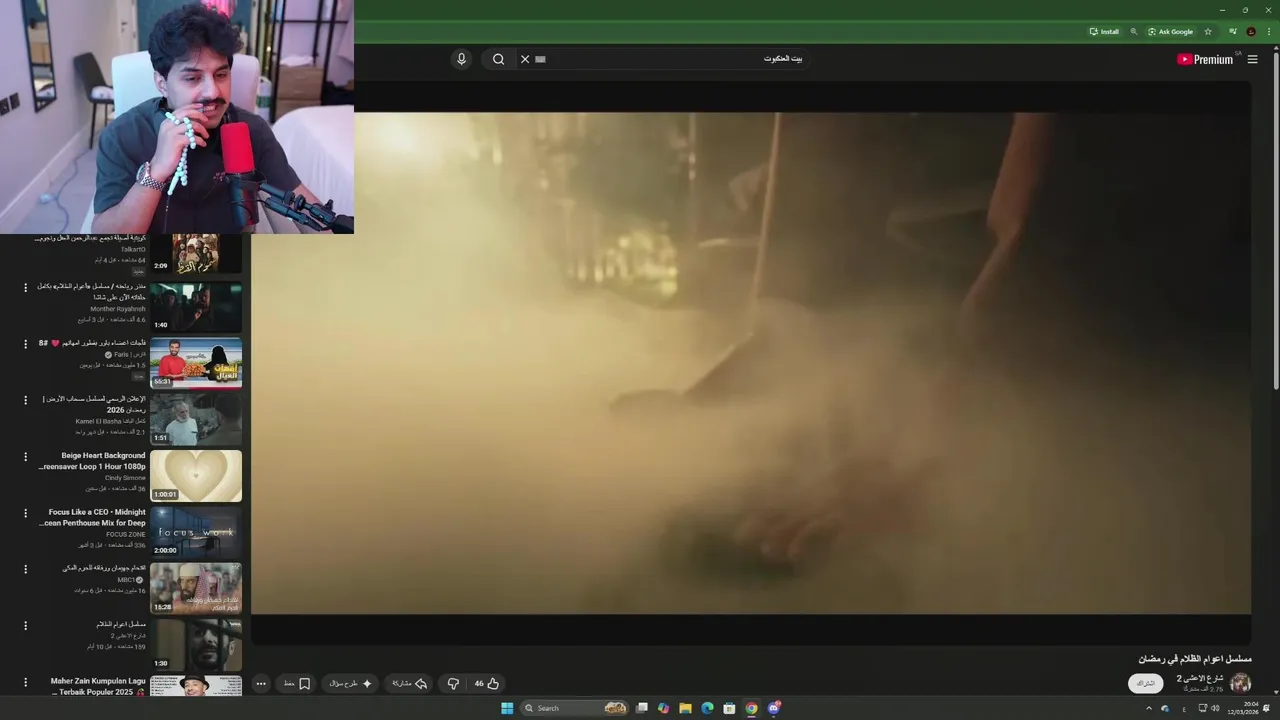Open options menu for Maher Zain video
This screenshot has width=1280, height=720.
26,682
